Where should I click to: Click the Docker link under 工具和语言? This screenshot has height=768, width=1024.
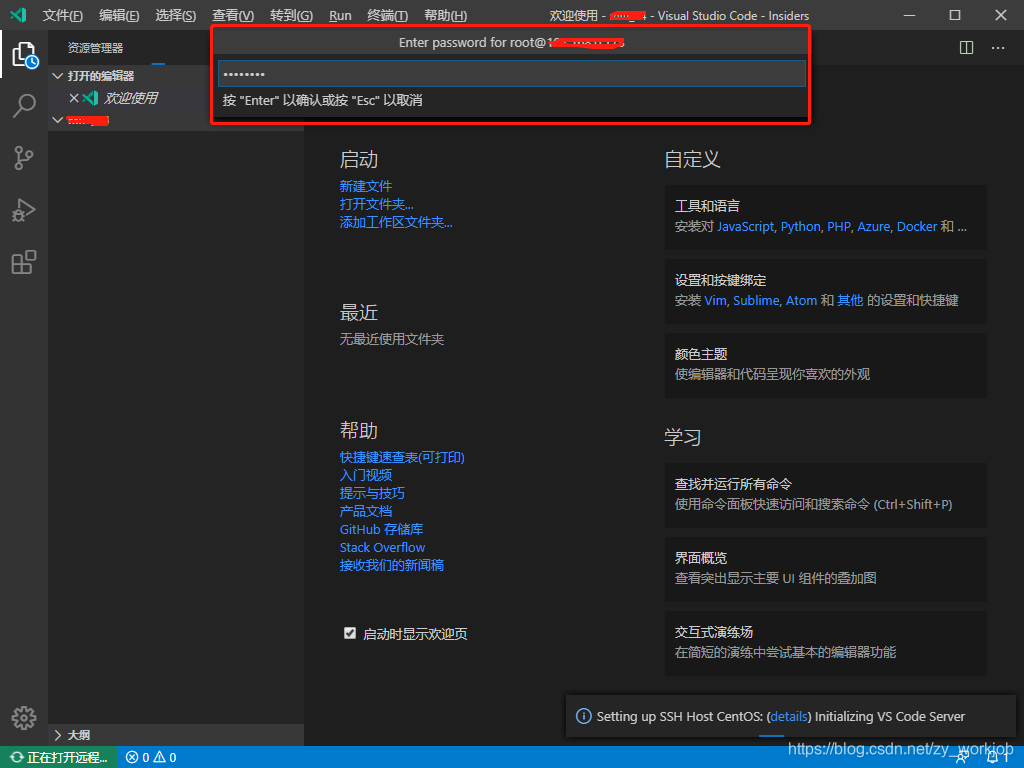[917, 227]
